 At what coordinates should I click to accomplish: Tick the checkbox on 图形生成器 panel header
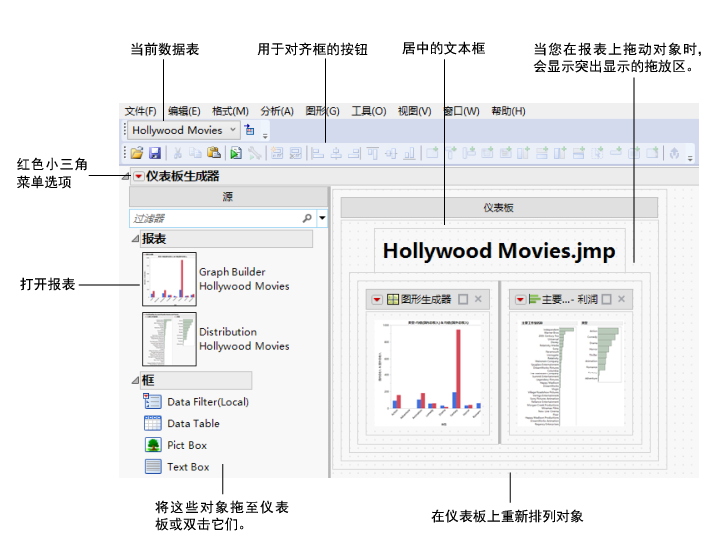(x=463, y=299)
